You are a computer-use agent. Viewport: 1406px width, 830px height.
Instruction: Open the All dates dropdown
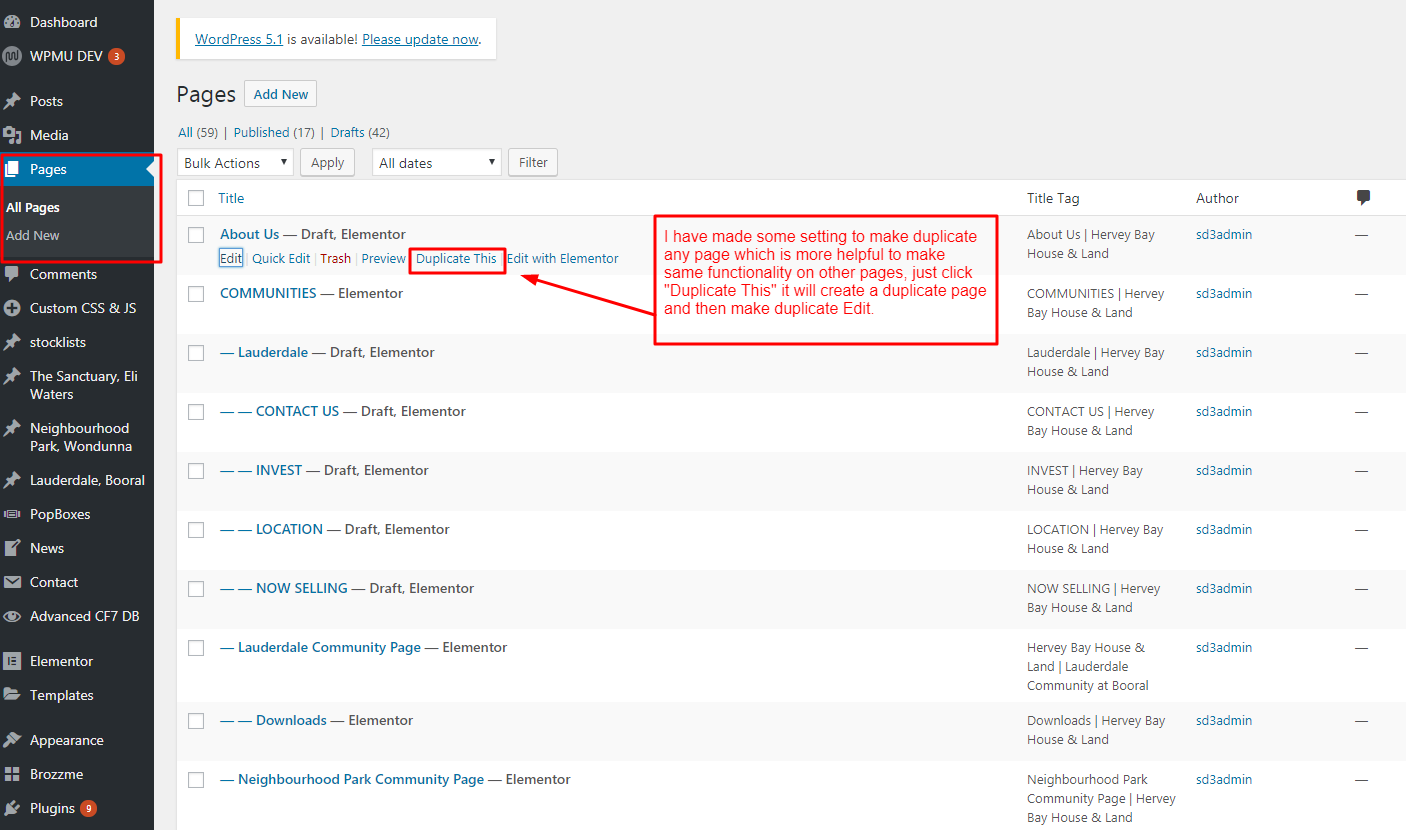(437, 162)
